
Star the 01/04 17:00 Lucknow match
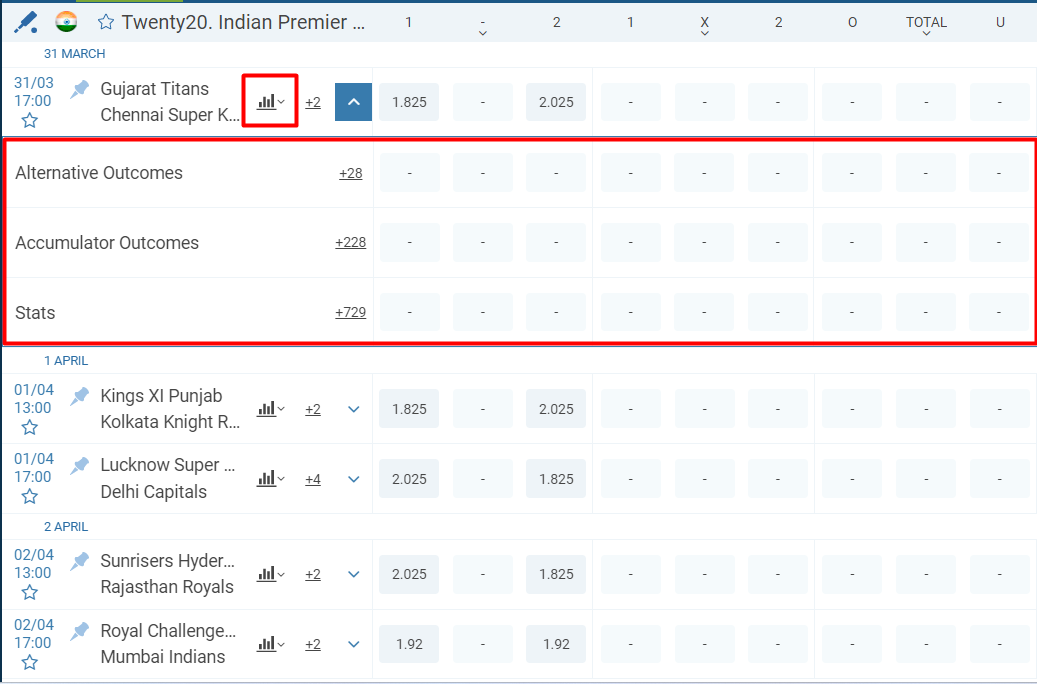30,496
